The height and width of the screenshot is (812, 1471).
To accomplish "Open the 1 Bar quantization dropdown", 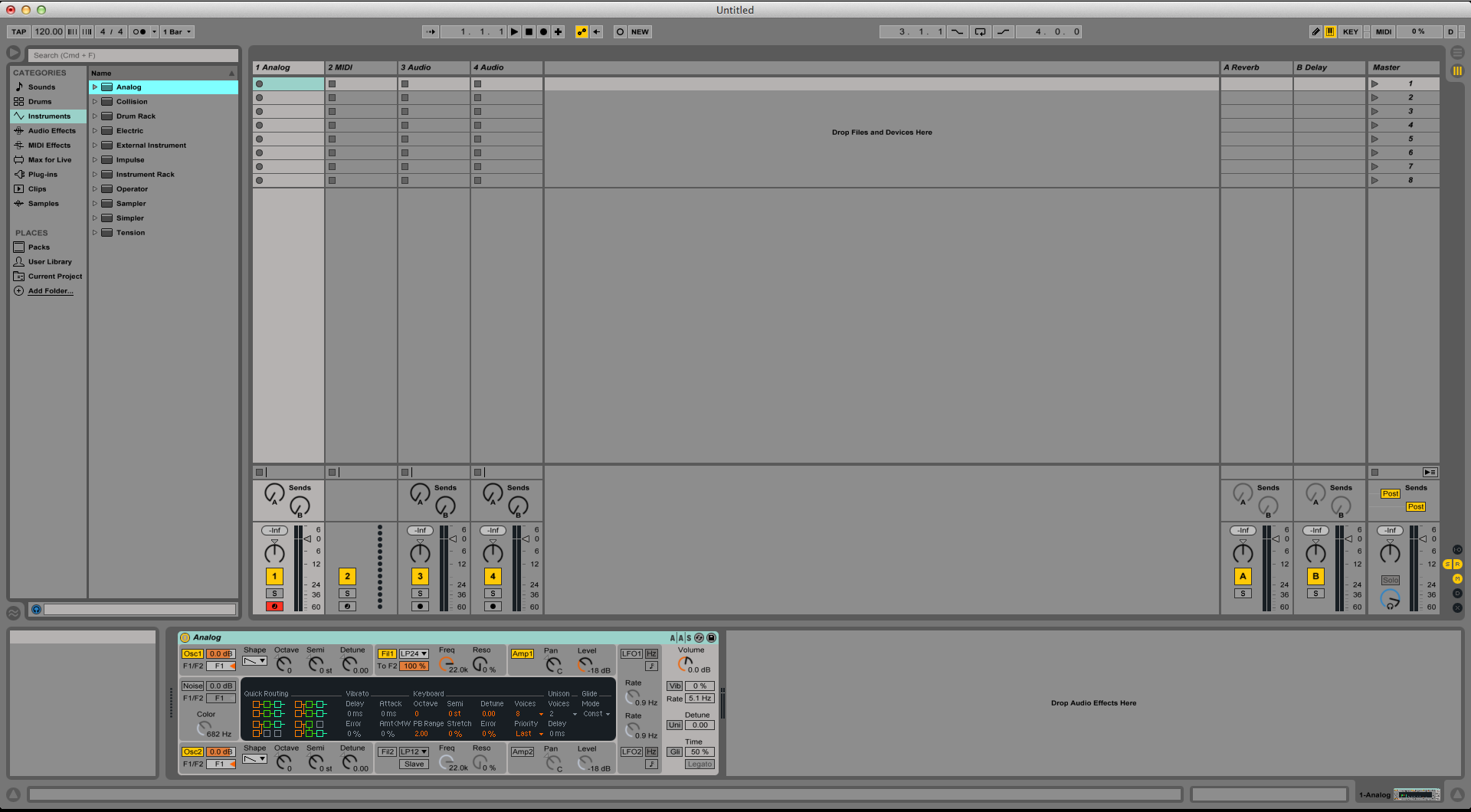I will click(x=176, y=31).
